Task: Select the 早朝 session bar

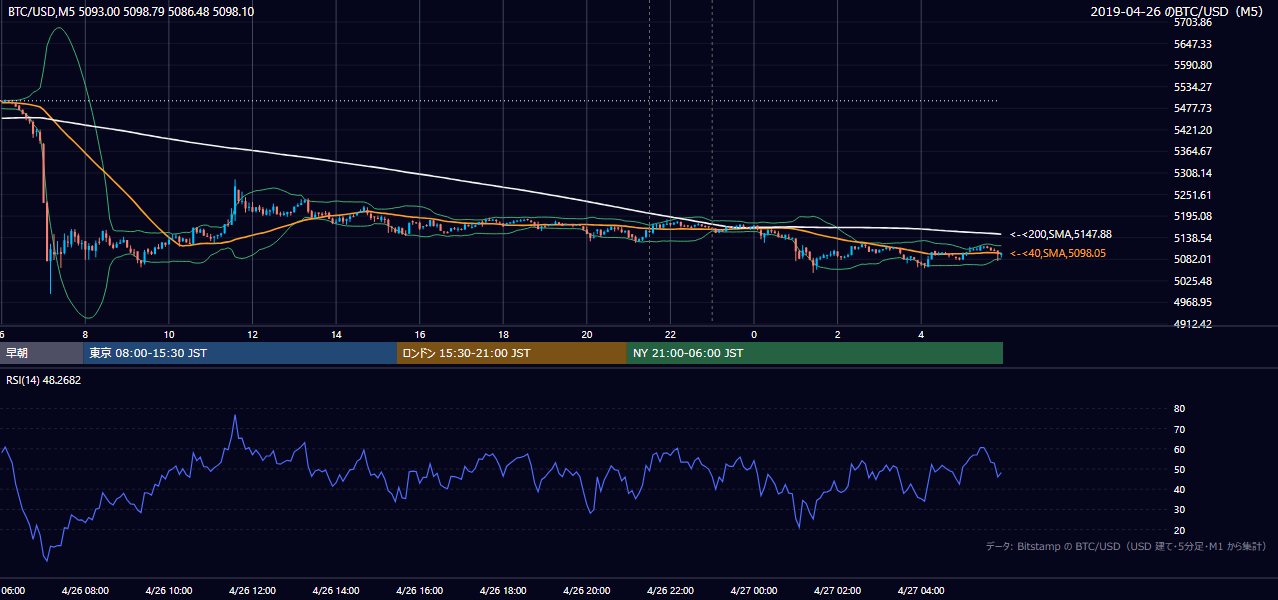Action: click(42, 353)
